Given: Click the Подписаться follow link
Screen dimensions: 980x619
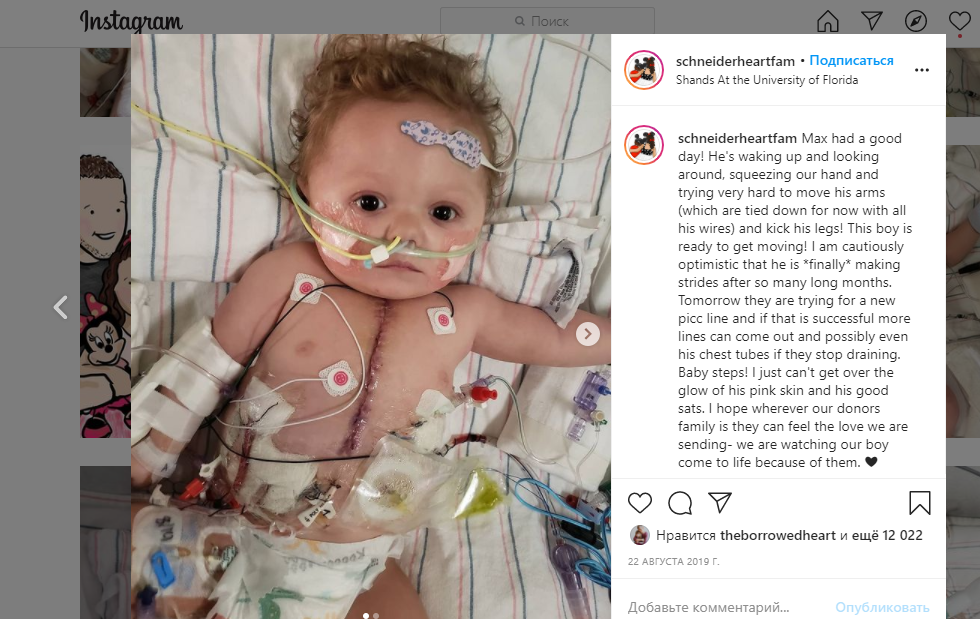Looking at the screenshot, I should 851,61.
